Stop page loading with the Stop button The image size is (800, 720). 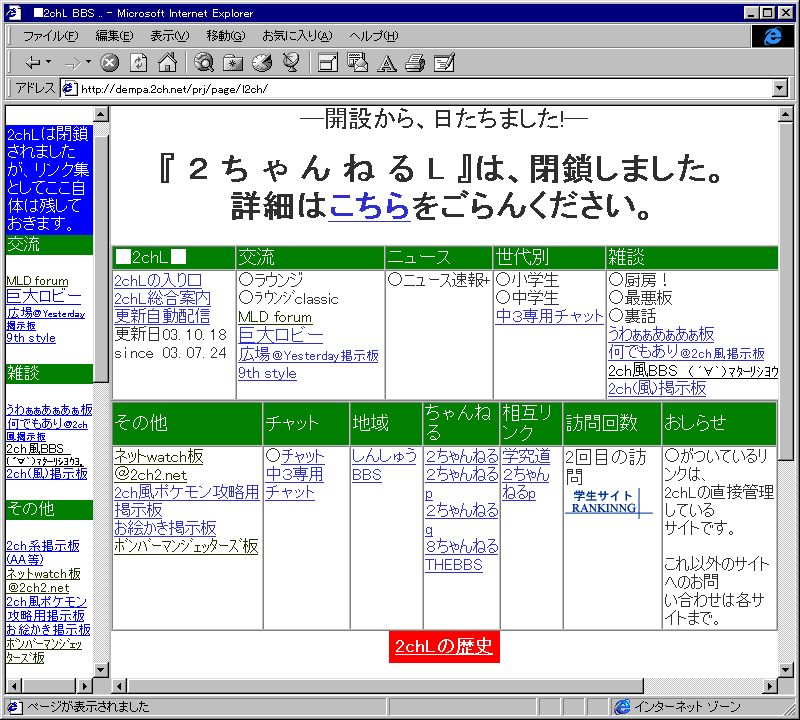(x=109, y=63)
